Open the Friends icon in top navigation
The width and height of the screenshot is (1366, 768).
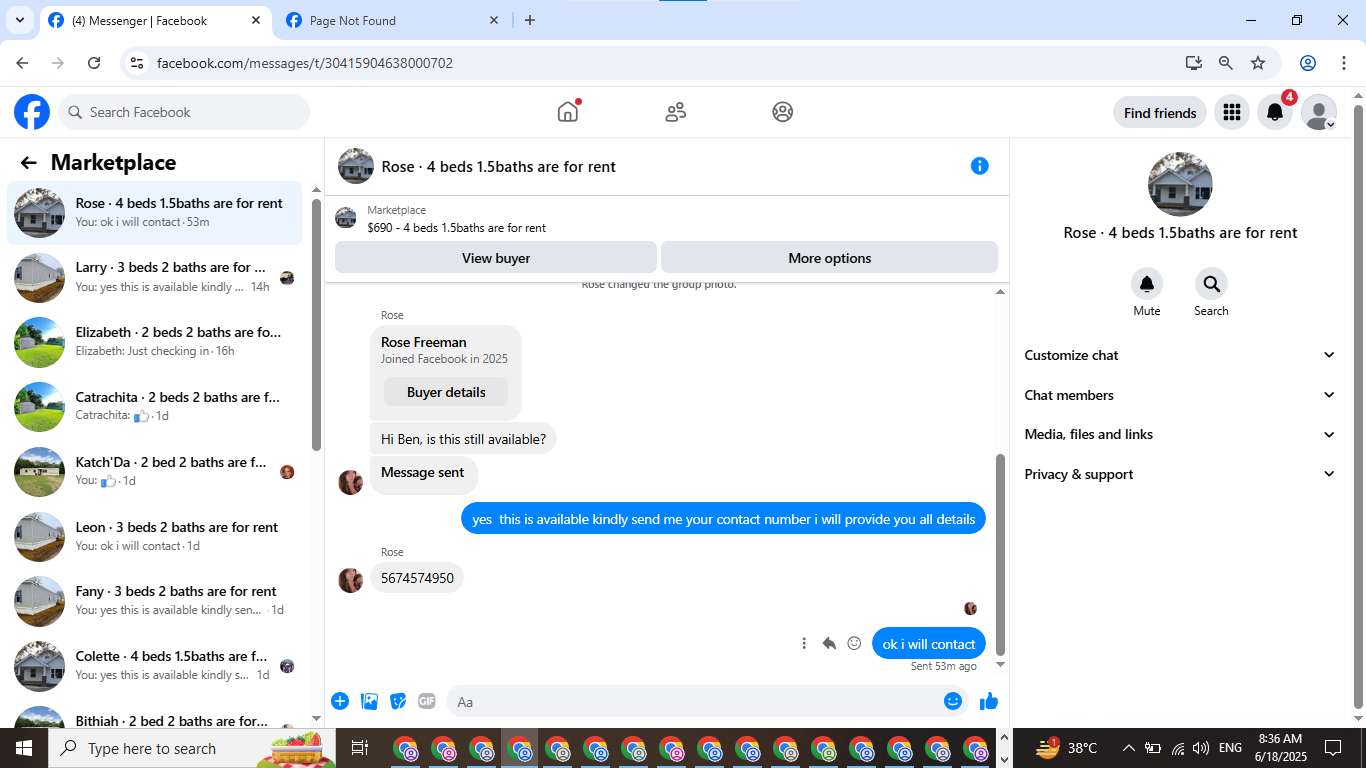676,112
